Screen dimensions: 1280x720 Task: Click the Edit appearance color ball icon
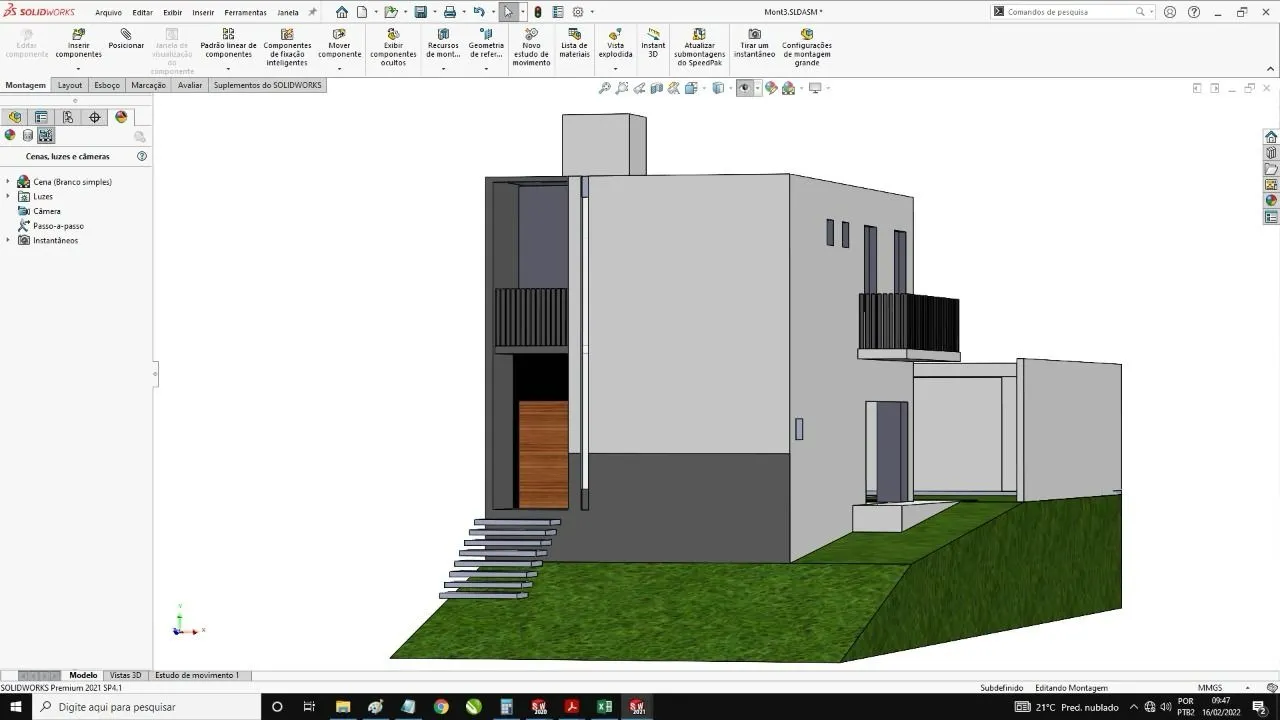tap(771, 88)
